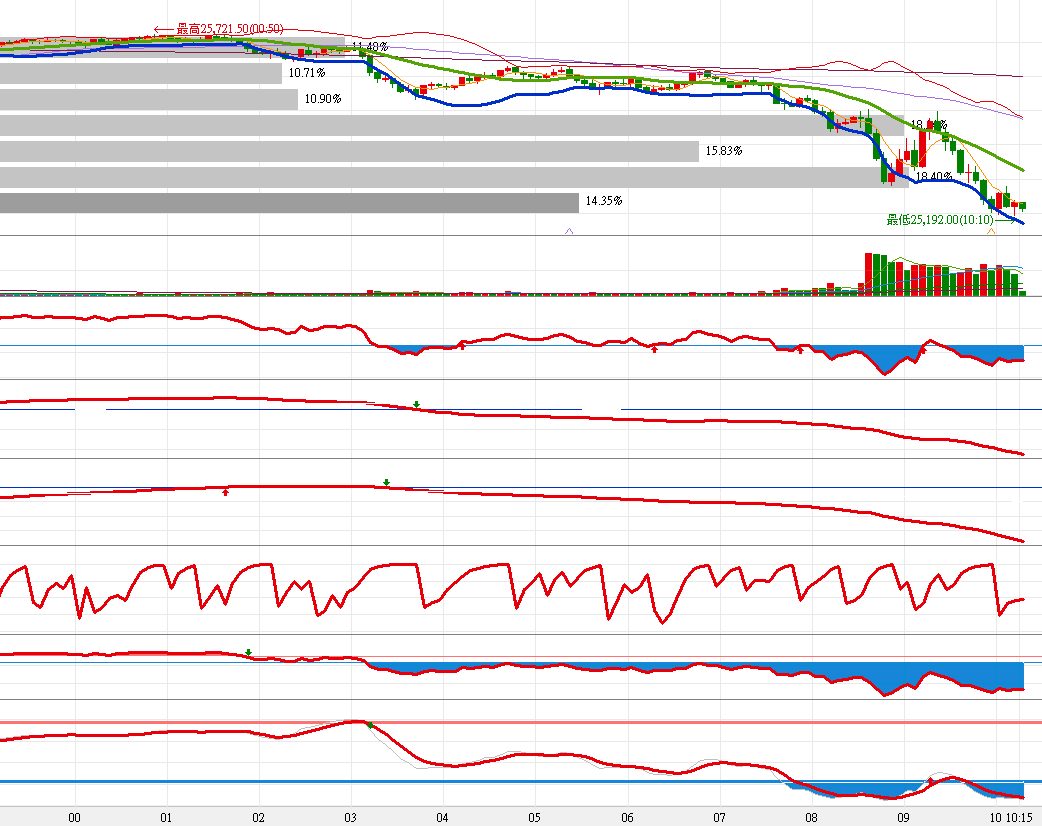The image size is (1042, 826).
Task: Click green down-arrow where the lower blue-filled oscillator begins
Action: click(x=249, y=653)
